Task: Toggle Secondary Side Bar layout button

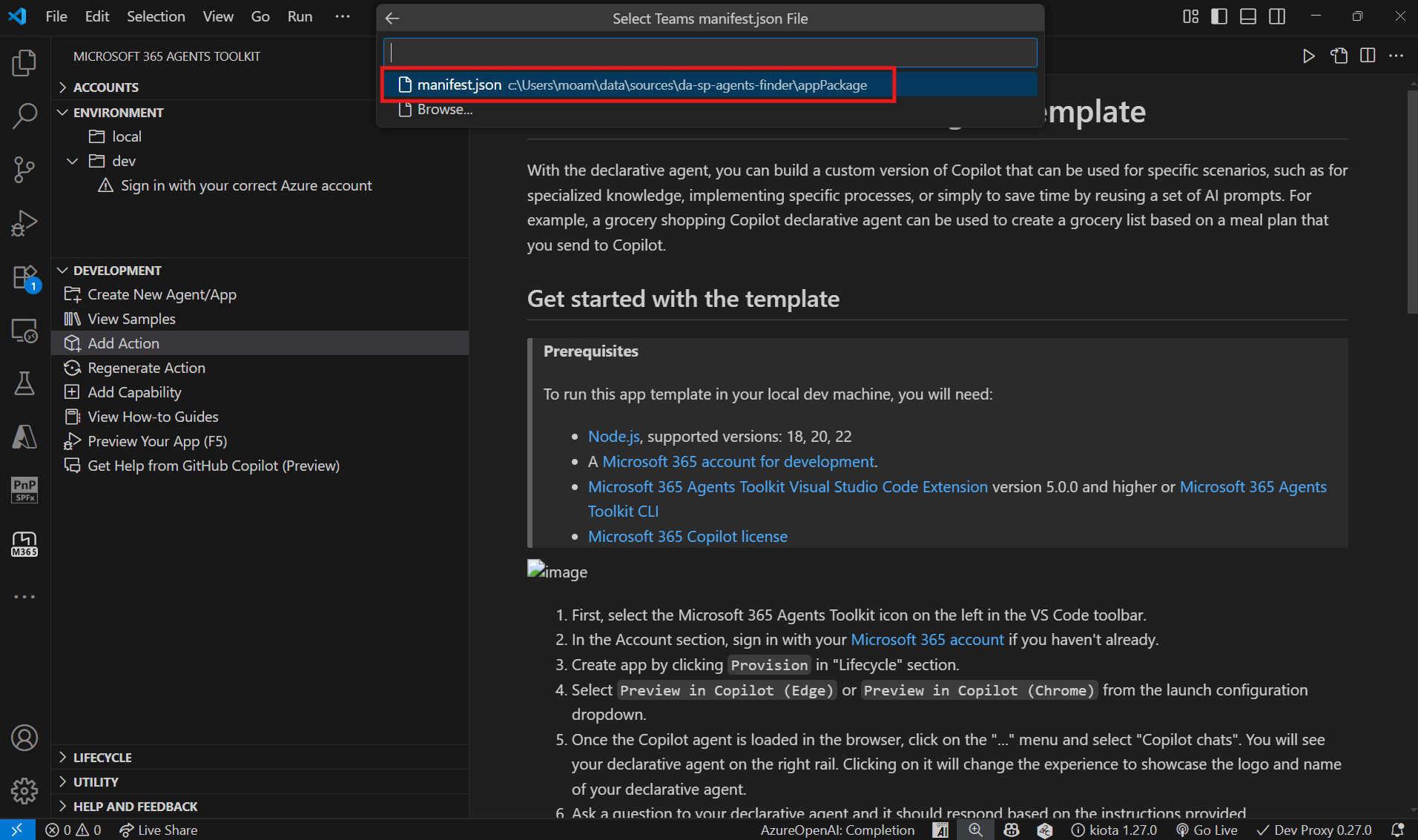Action: [1277, 16]
